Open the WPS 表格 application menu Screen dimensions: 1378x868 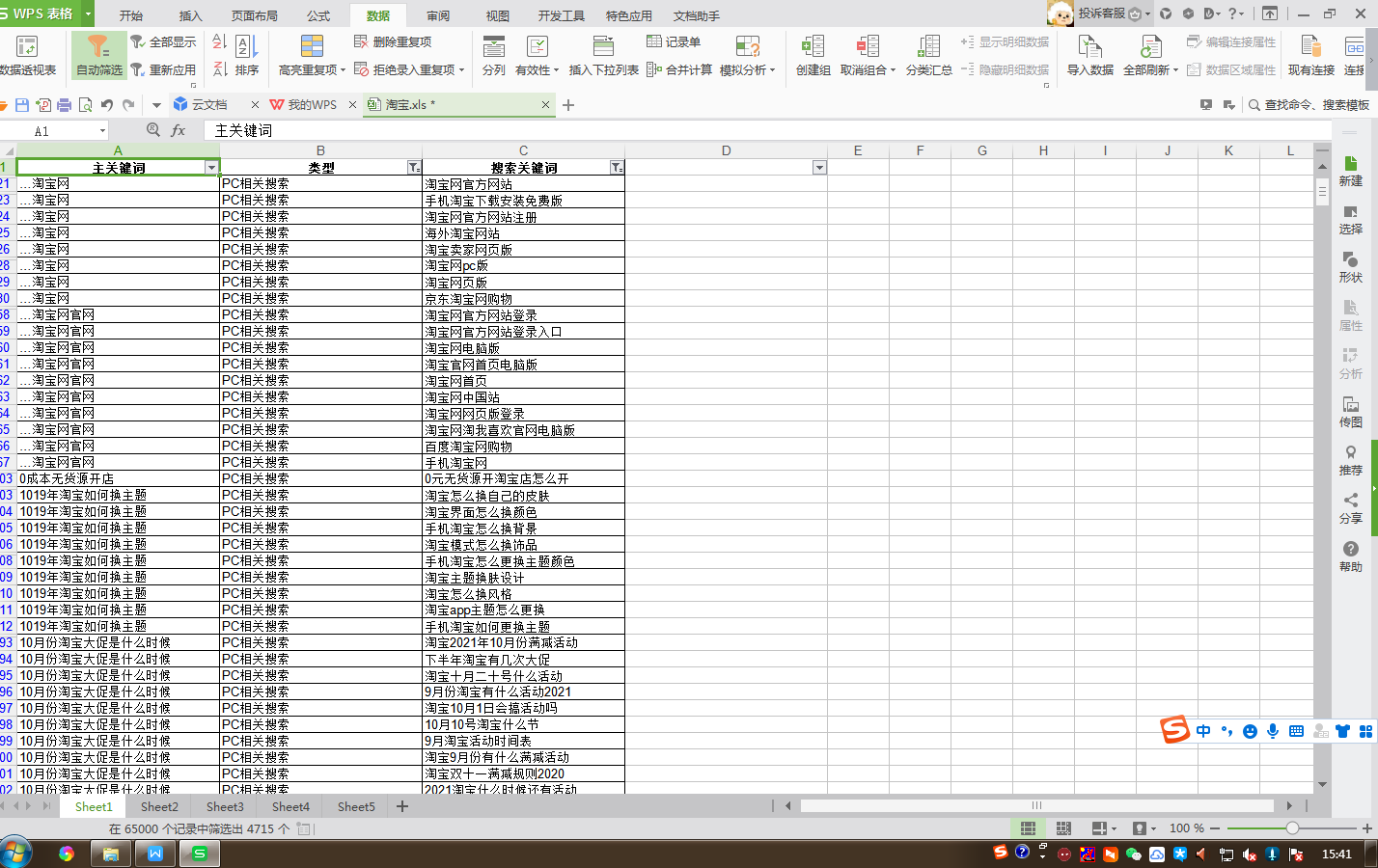tap(45, 14)
